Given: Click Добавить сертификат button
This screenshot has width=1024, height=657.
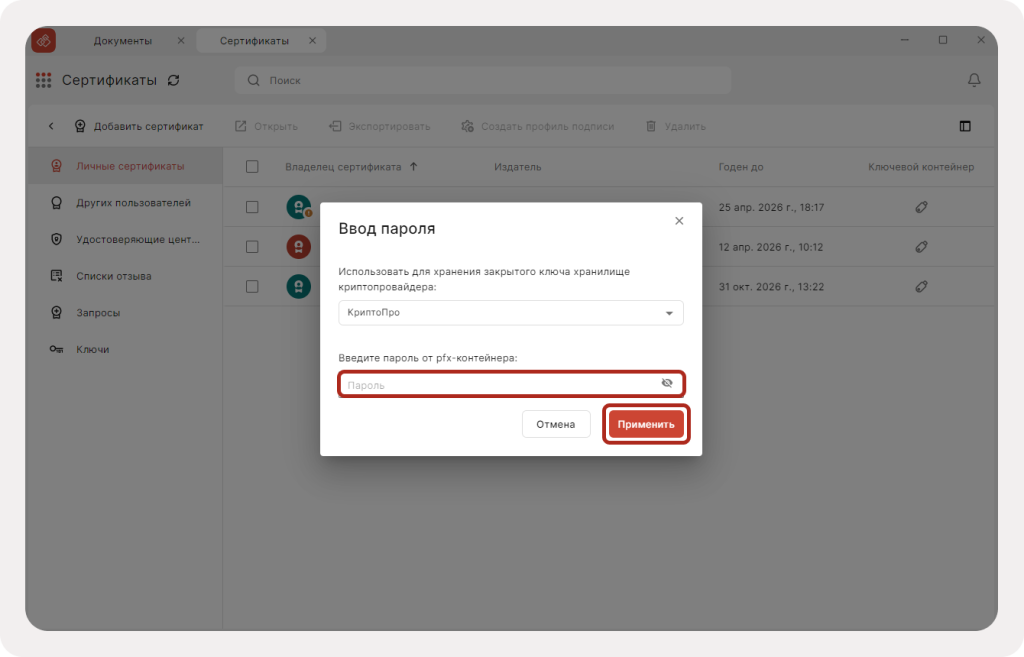Looking at the screenshot, I should click(138, 126).
